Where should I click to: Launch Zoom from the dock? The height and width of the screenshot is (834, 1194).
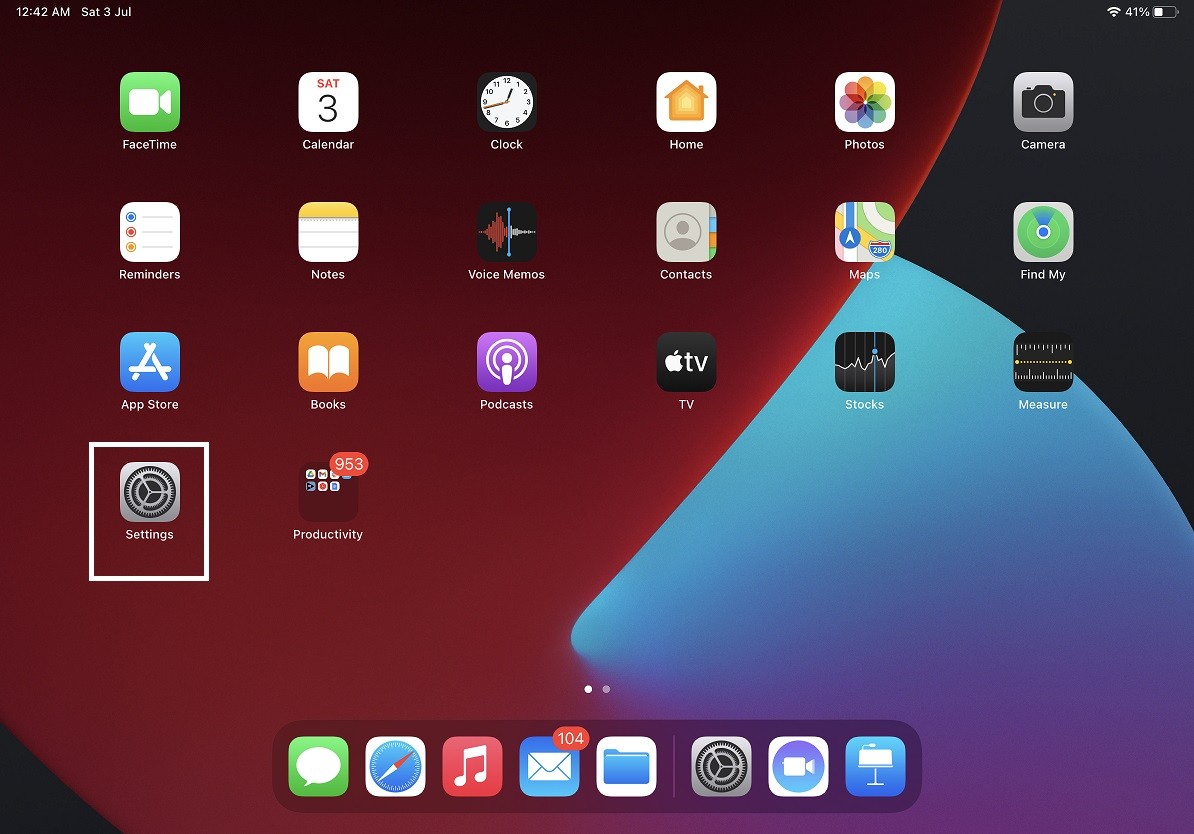pos(798,766)
